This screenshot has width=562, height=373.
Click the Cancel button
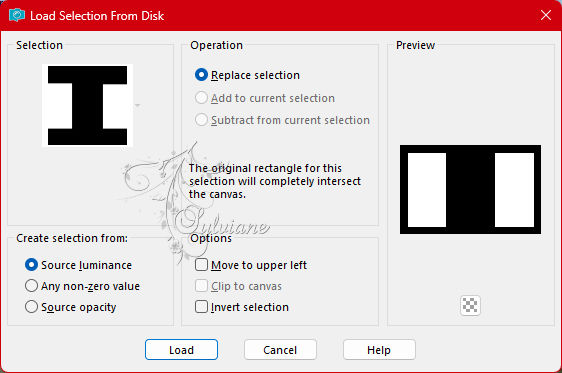click(280, 349)
